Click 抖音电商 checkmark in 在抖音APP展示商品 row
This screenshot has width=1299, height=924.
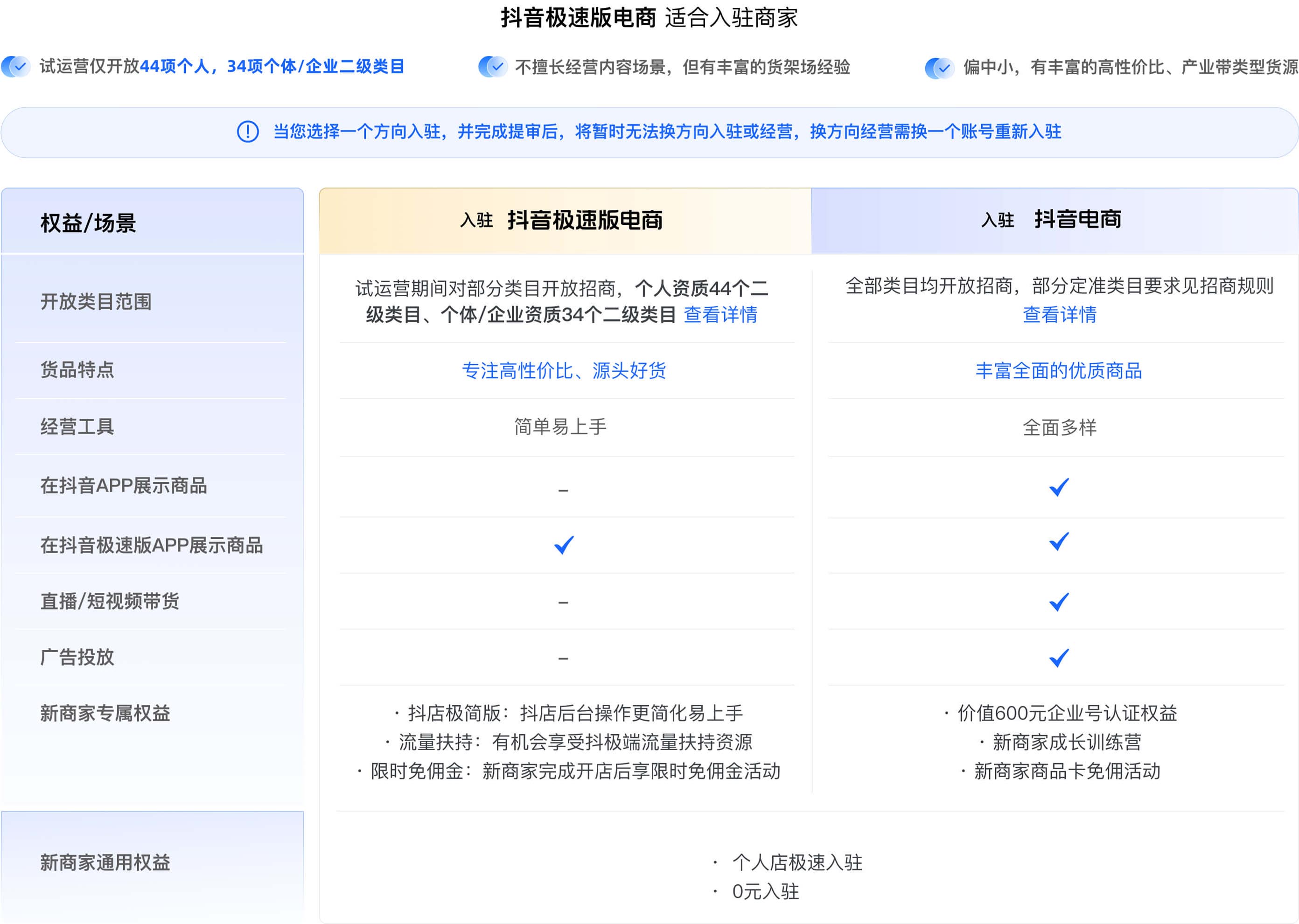tap(1059, 487)
